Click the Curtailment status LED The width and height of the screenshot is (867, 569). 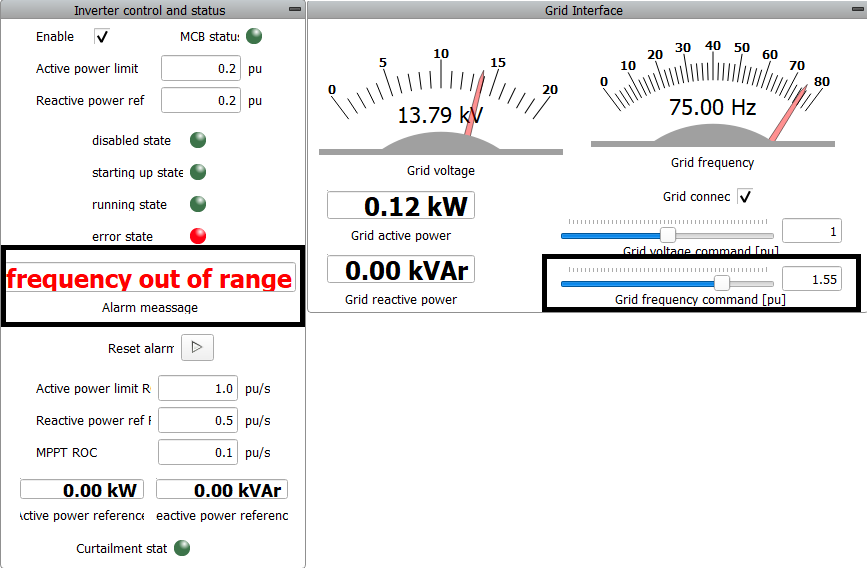182,548
